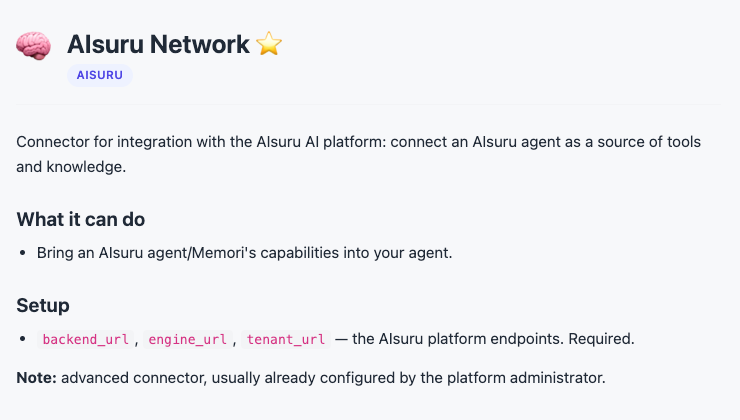Click the brain emoji icon
Screen dimensions: 740x420
(x=33, y=46)
